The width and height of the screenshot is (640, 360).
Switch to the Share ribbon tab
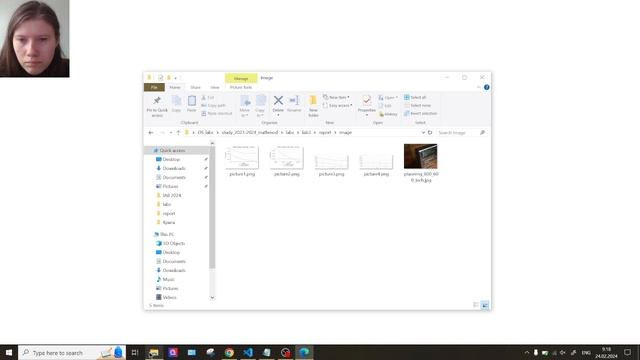[196, 87]
